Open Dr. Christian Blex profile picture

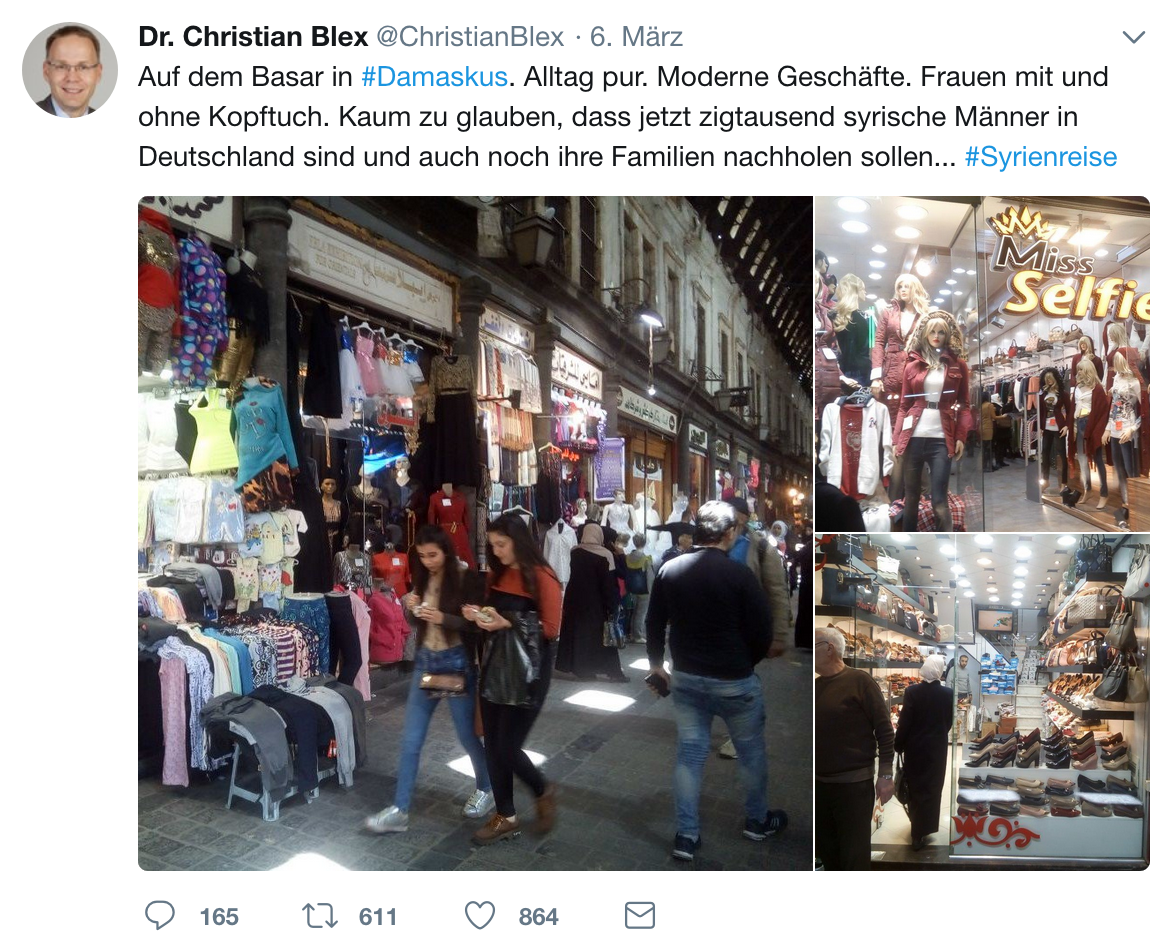point(69,69)
